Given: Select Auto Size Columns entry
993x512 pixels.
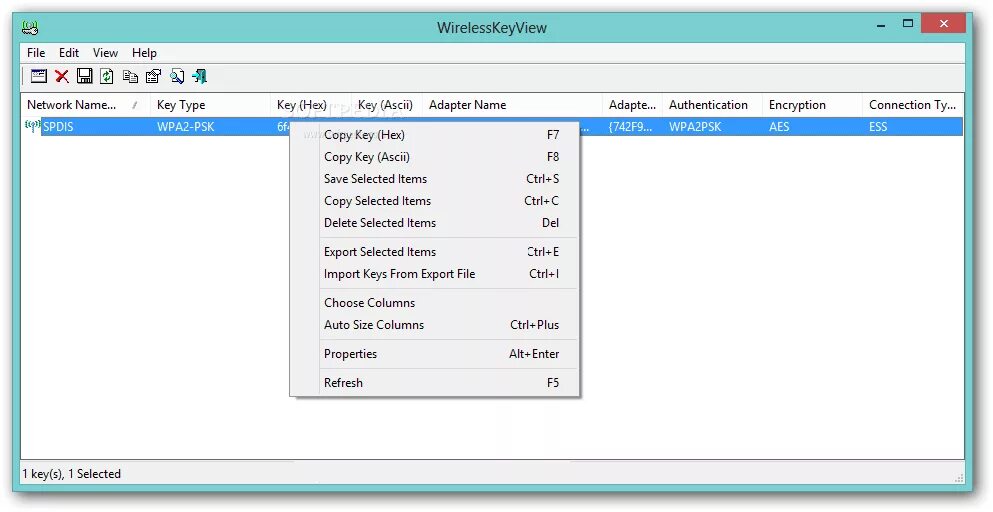Looking at the screenshot, I should pos(434,325).
